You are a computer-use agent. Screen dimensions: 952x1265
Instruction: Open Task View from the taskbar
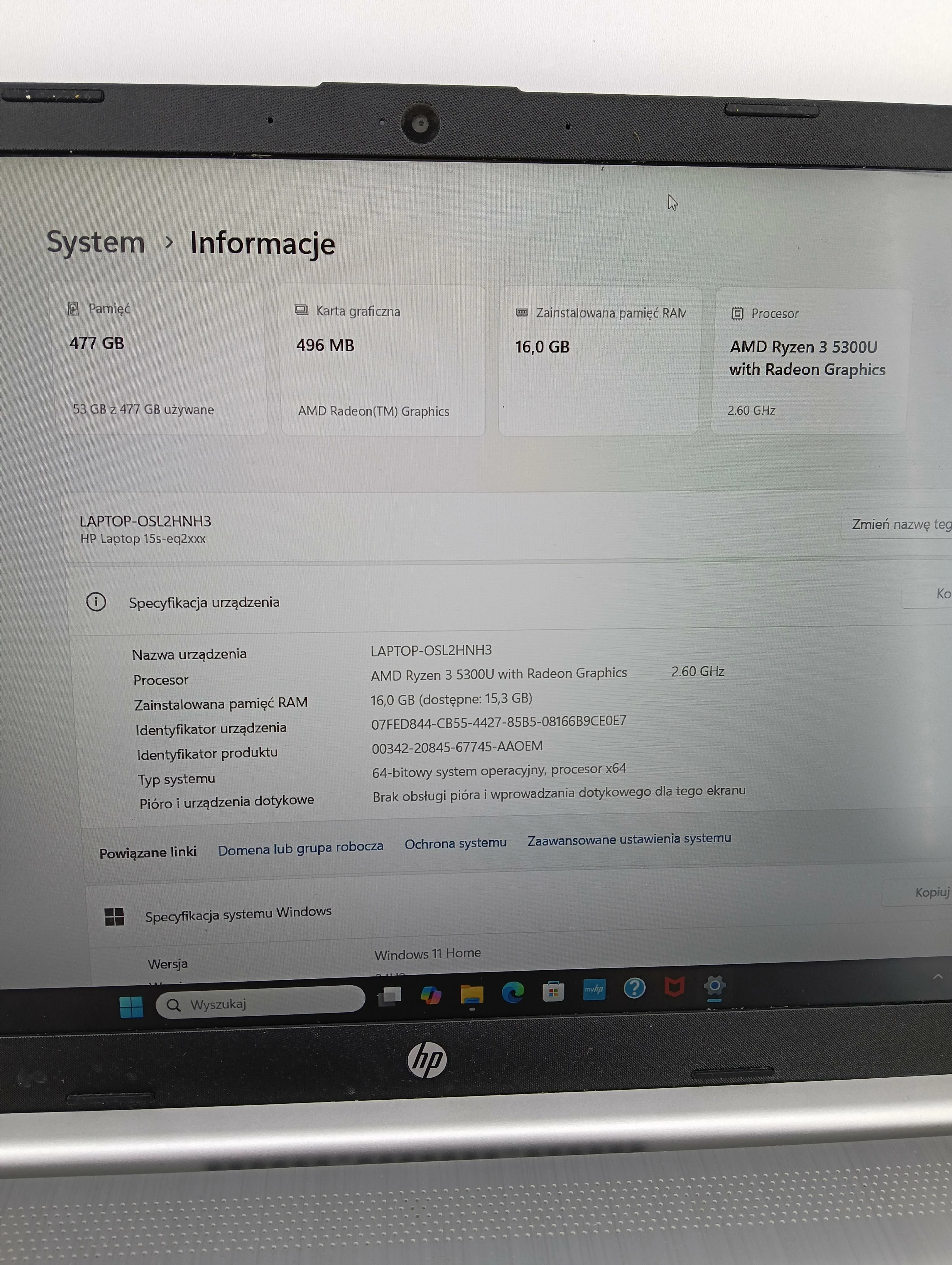click(390, 996)
